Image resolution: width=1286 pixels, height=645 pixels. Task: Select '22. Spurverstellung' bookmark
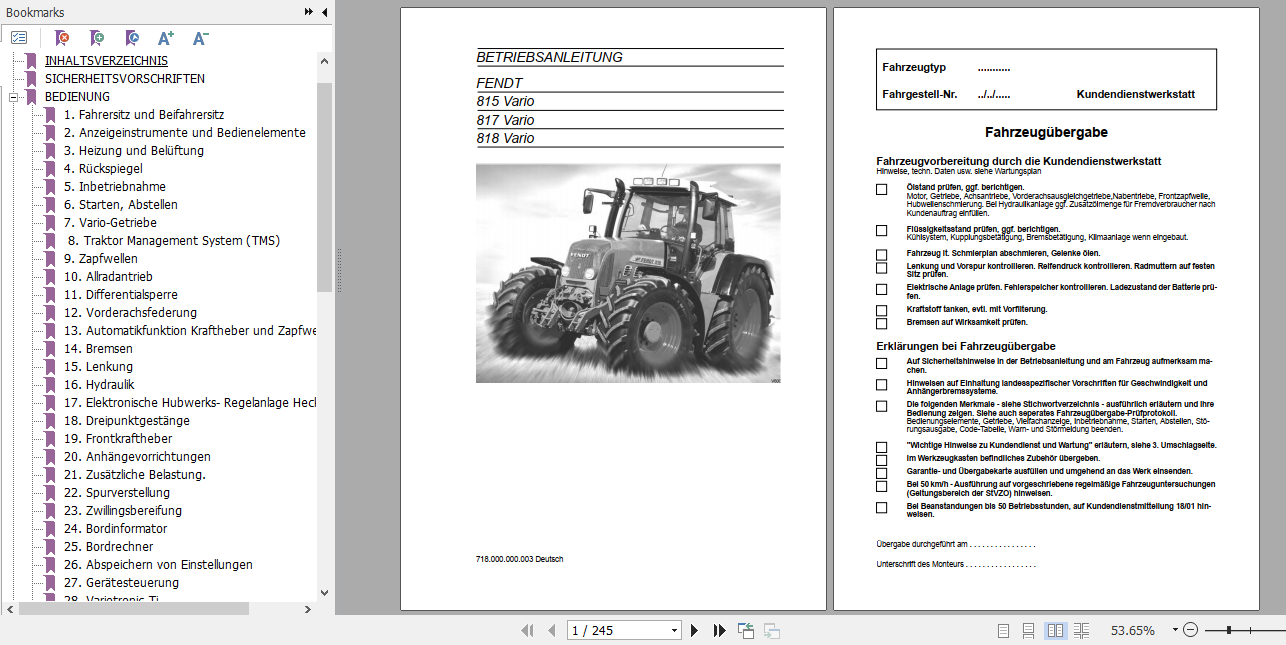pos(117,493)
